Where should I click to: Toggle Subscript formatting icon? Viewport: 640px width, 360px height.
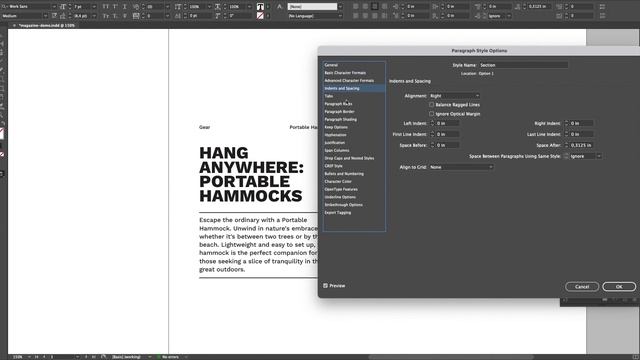pyautogui.click(x=115, y=16)
